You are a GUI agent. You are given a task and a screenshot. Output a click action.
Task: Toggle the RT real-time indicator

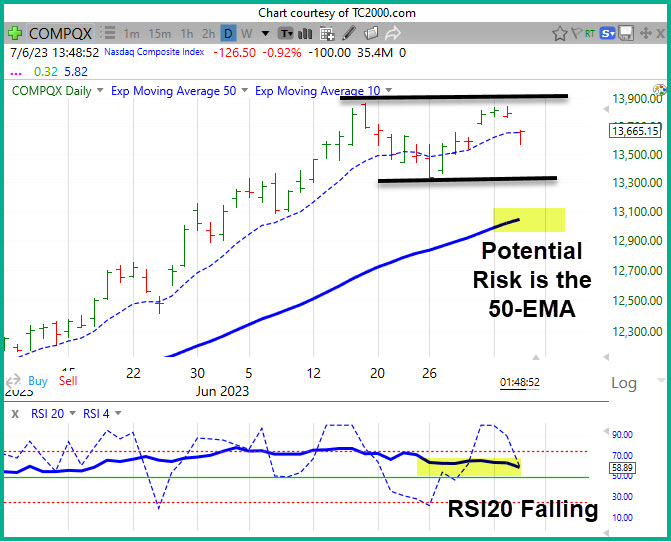click(590, 33)
